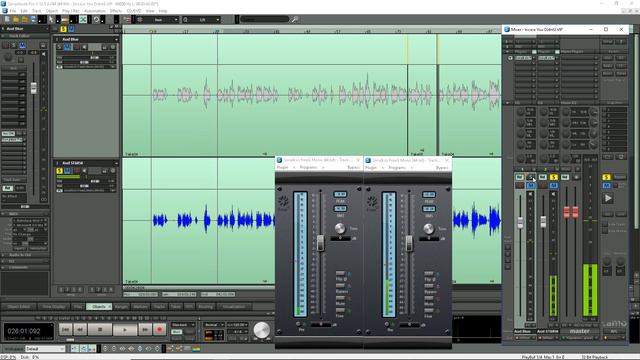This screenshot has width=640, height=360.
Task: Click speaker monitoring icon on Aud Blue track
Action: 84,47
